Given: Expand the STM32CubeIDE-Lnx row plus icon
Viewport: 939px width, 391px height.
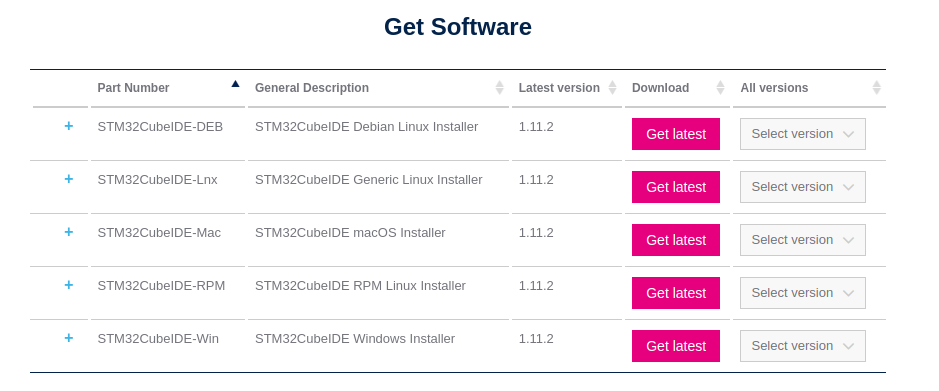Looking at the screenshot, I should click(68, 179).
